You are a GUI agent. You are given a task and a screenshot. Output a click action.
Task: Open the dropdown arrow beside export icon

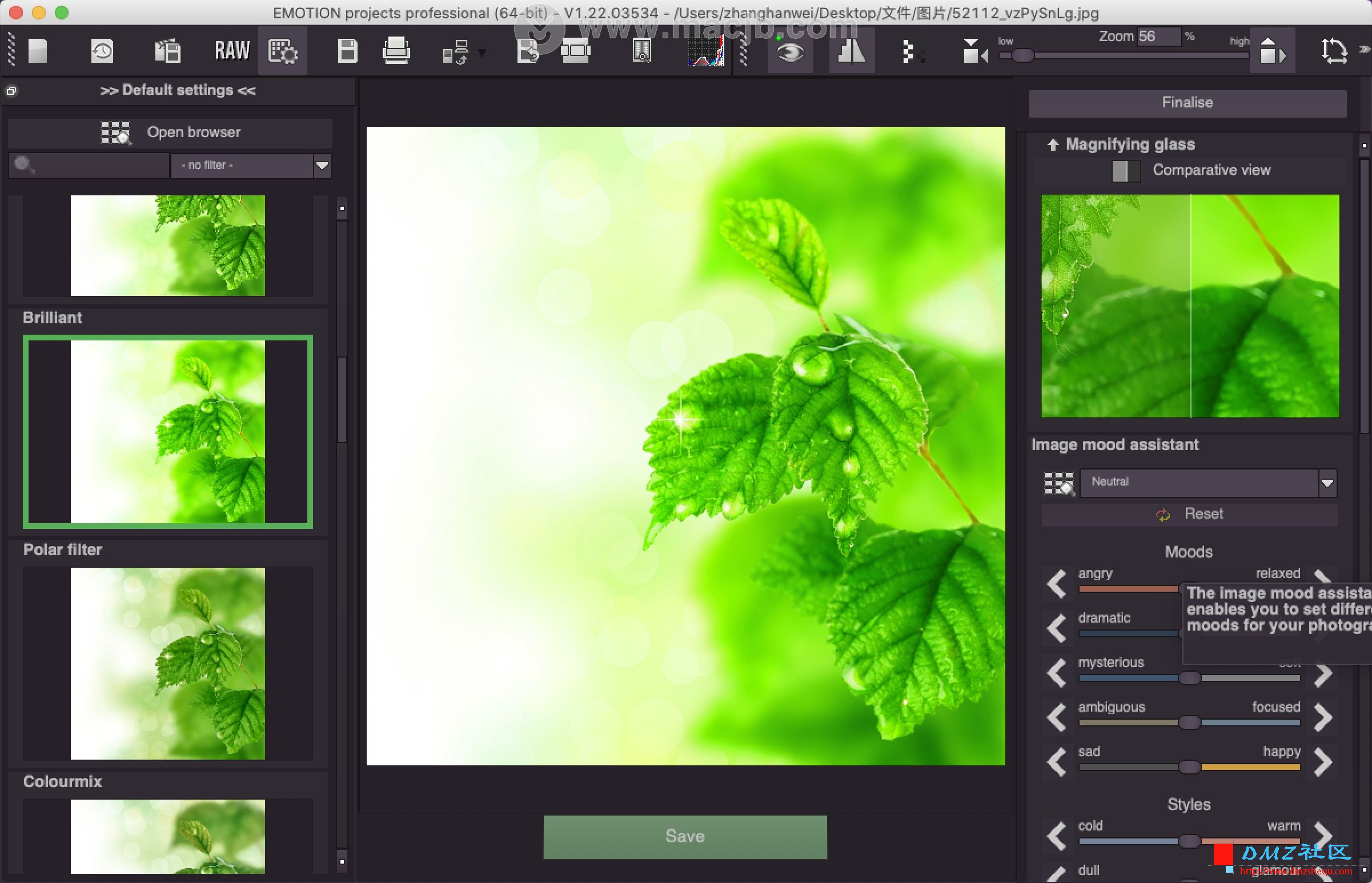point(482,53)
